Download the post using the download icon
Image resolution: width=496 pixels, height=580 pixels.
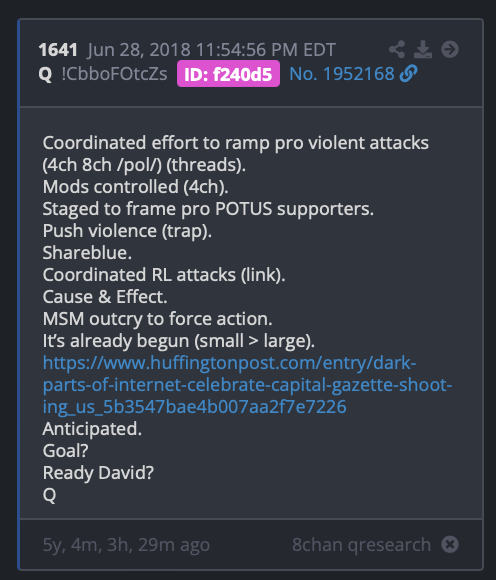[423, 50]
